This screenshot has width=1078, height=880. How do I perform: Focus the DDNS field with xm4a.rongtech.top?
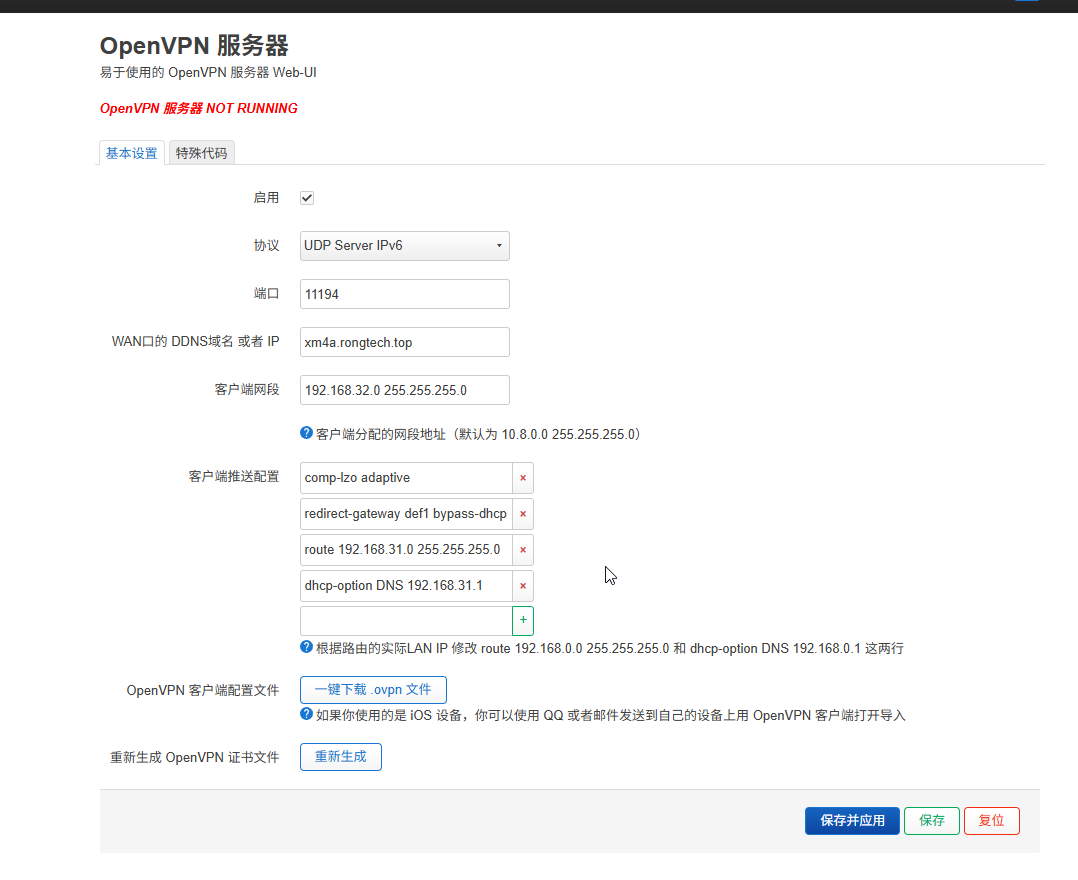(x=405, y=342)
